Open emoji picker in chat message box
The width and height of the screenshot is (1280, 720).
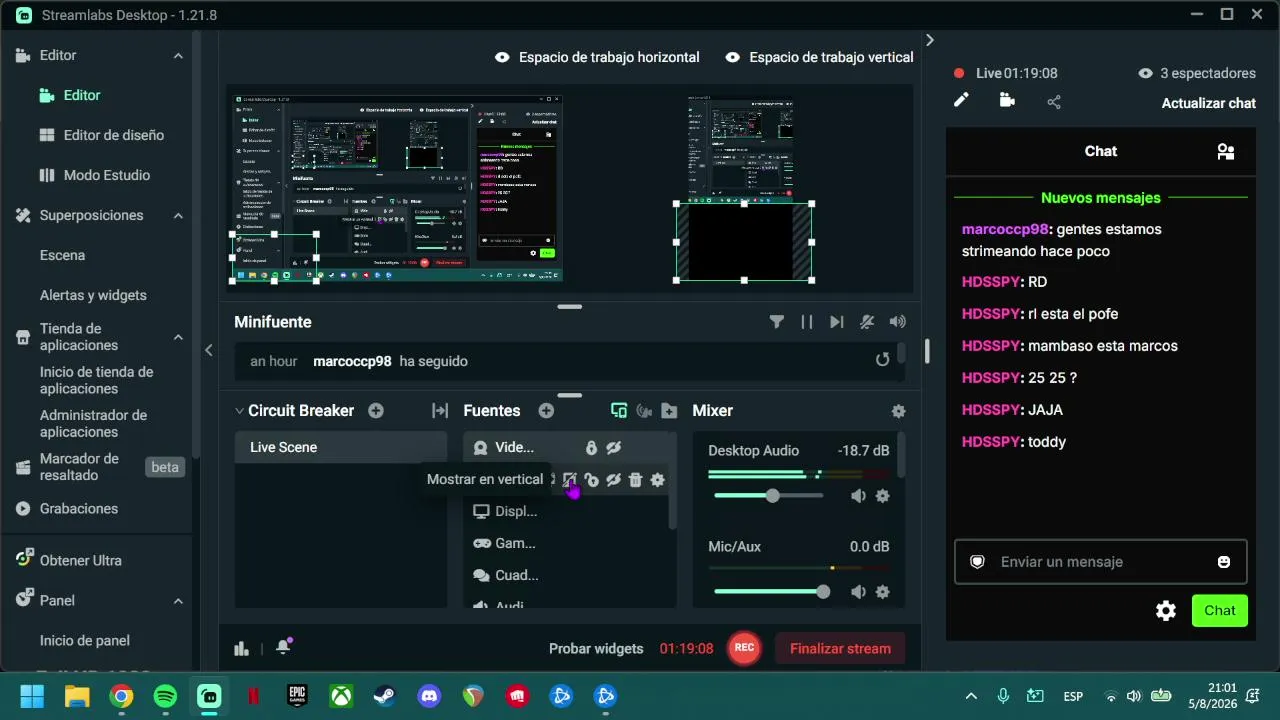click(1224, 562)
